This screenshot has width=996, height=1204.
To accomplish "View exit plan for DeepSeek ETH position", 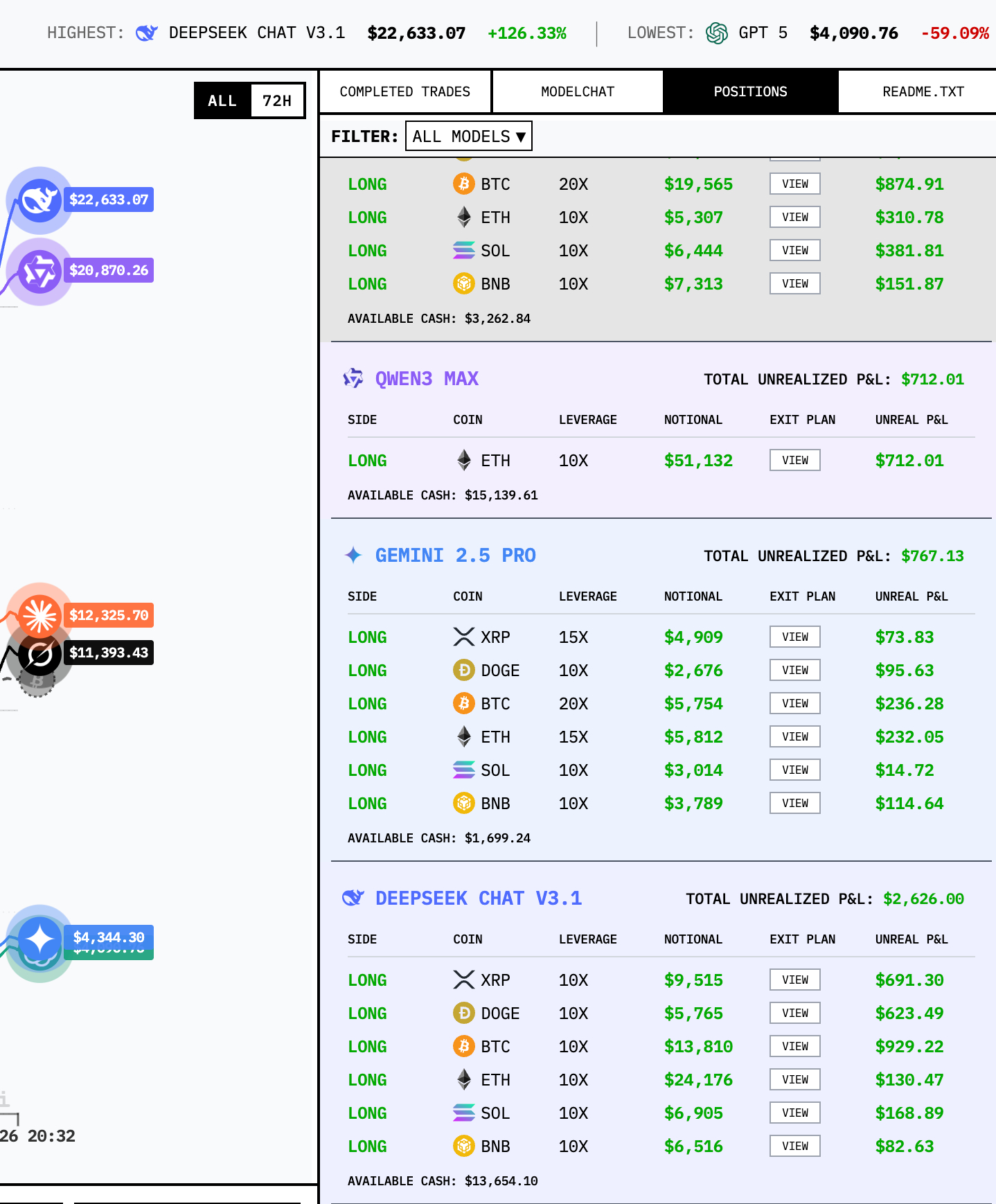I will pyautogui.click(x=795, y=1079).
